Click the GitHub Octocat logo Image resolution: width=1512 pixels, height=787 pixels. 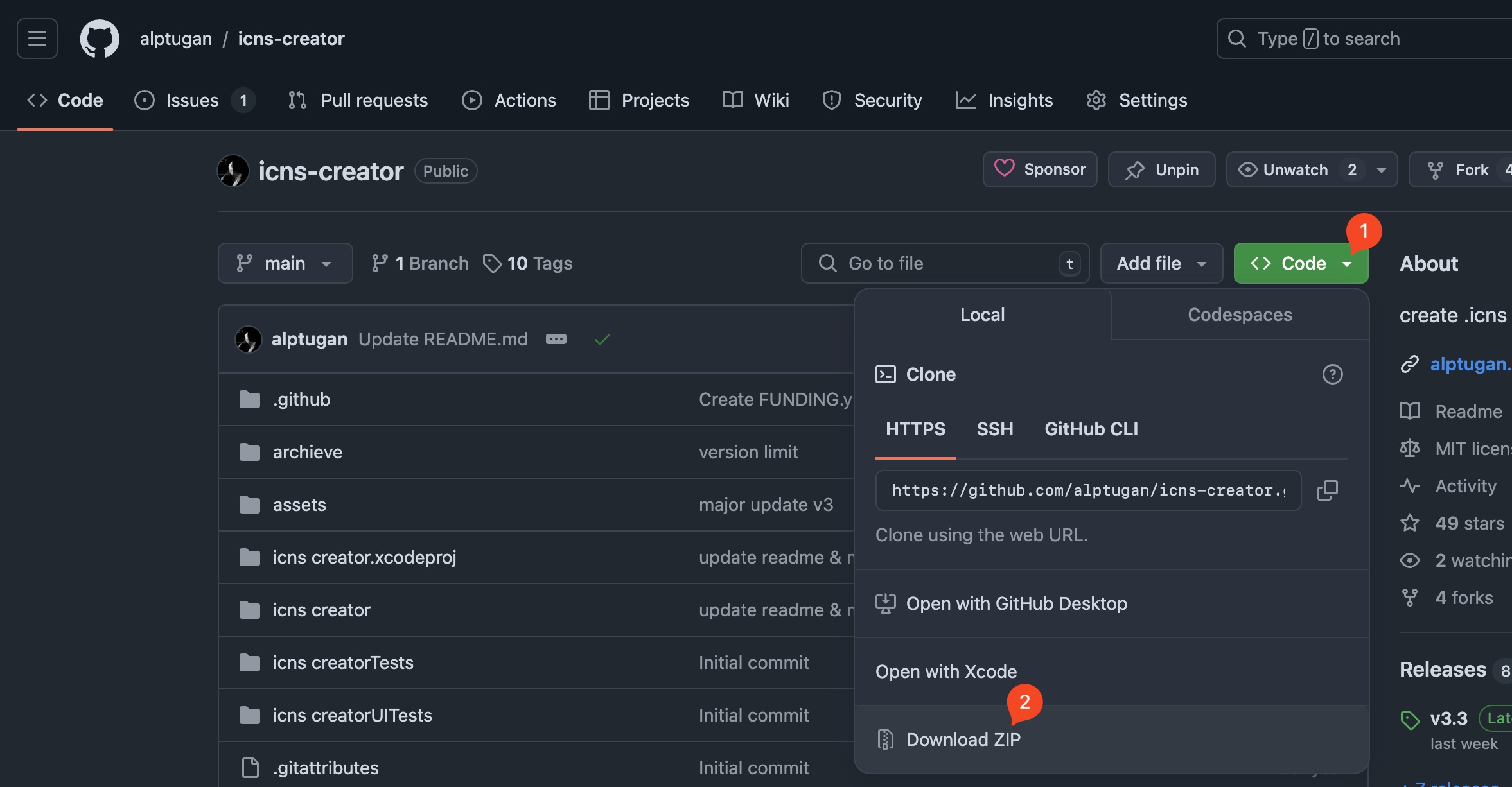tap(100, 39)
